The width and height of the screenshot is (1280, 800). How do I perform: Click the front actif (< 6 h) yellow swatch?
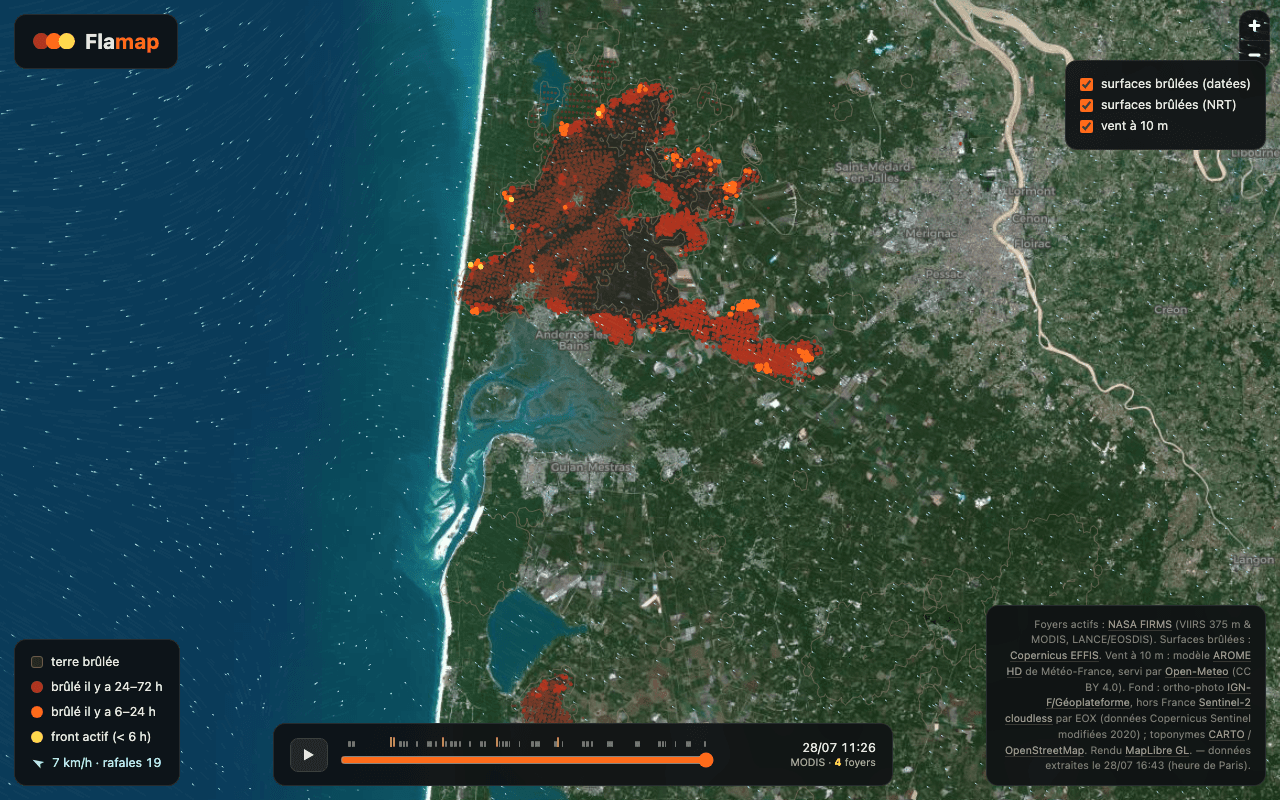(37, 737)
